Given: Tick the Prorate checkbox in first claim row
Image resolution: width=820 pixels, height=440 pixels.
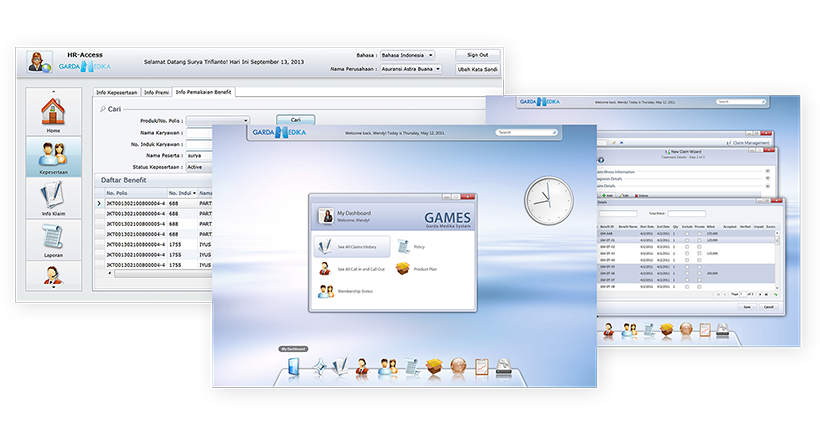Looking at the screenshot, I should click(x=699, y=233).
